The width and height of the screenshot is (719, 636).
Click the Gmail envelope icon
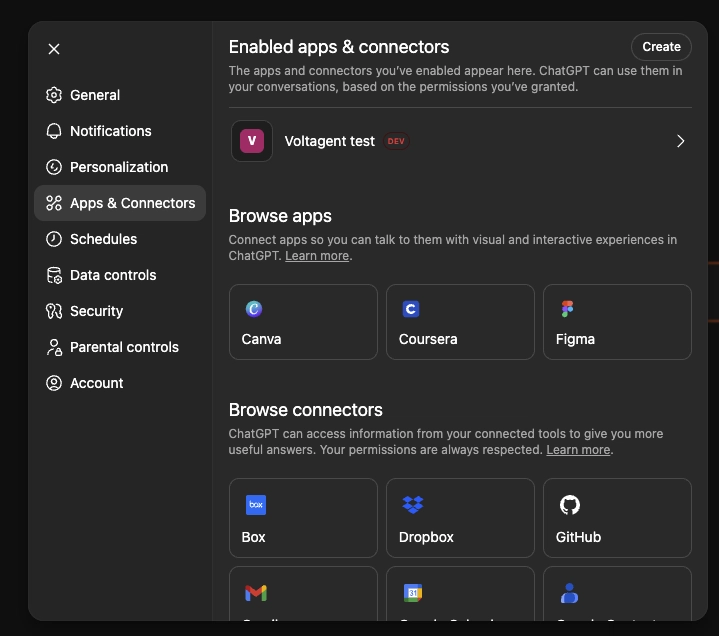[x=256, y=593]
